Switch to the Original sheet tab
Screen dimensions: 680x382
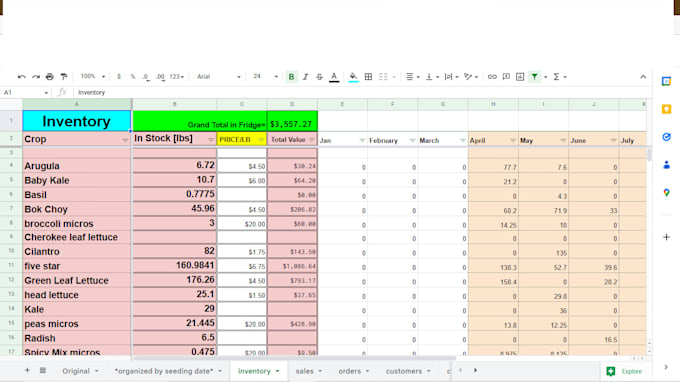point(80,371)
